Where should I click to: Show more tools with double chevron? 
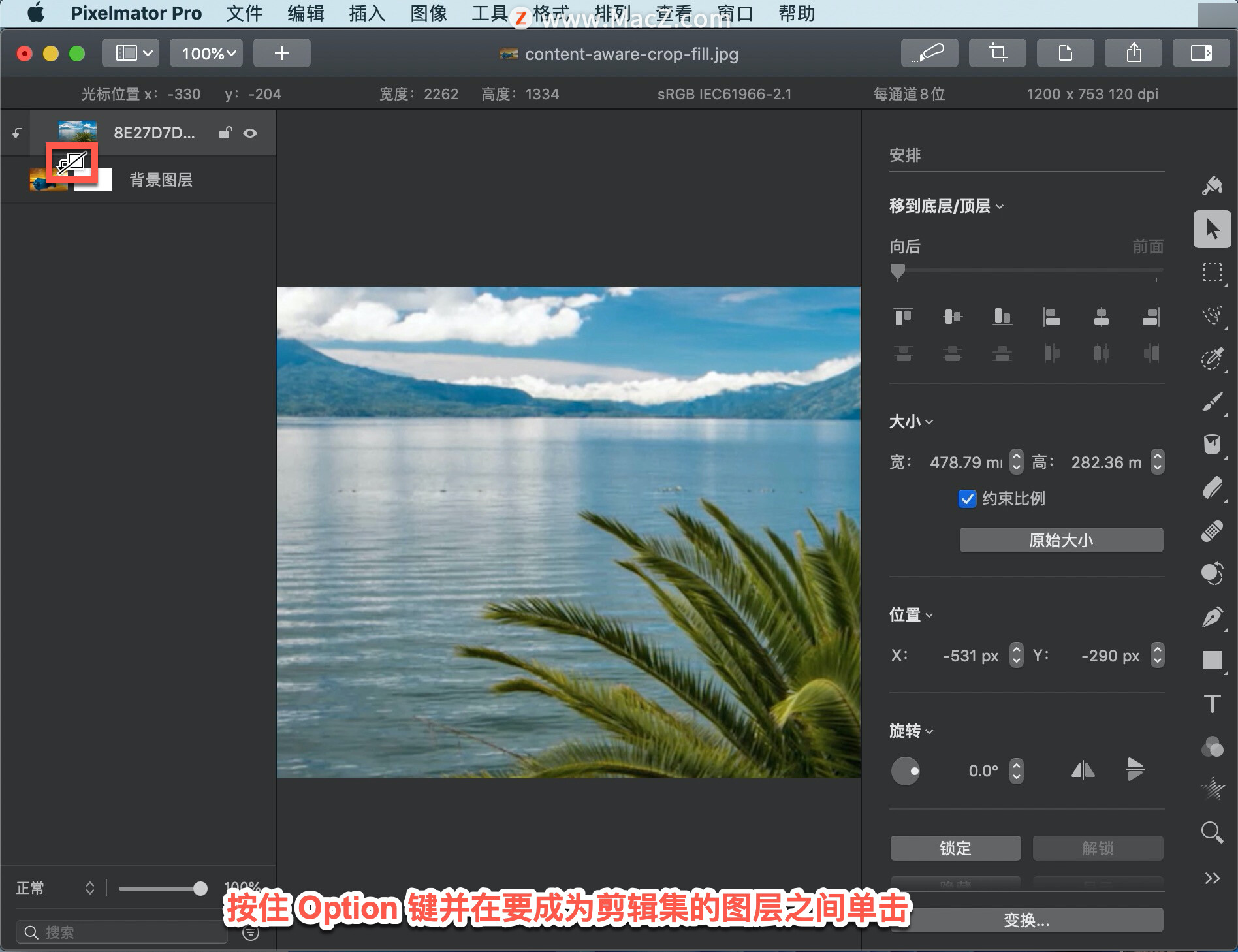pos(1213,878)
